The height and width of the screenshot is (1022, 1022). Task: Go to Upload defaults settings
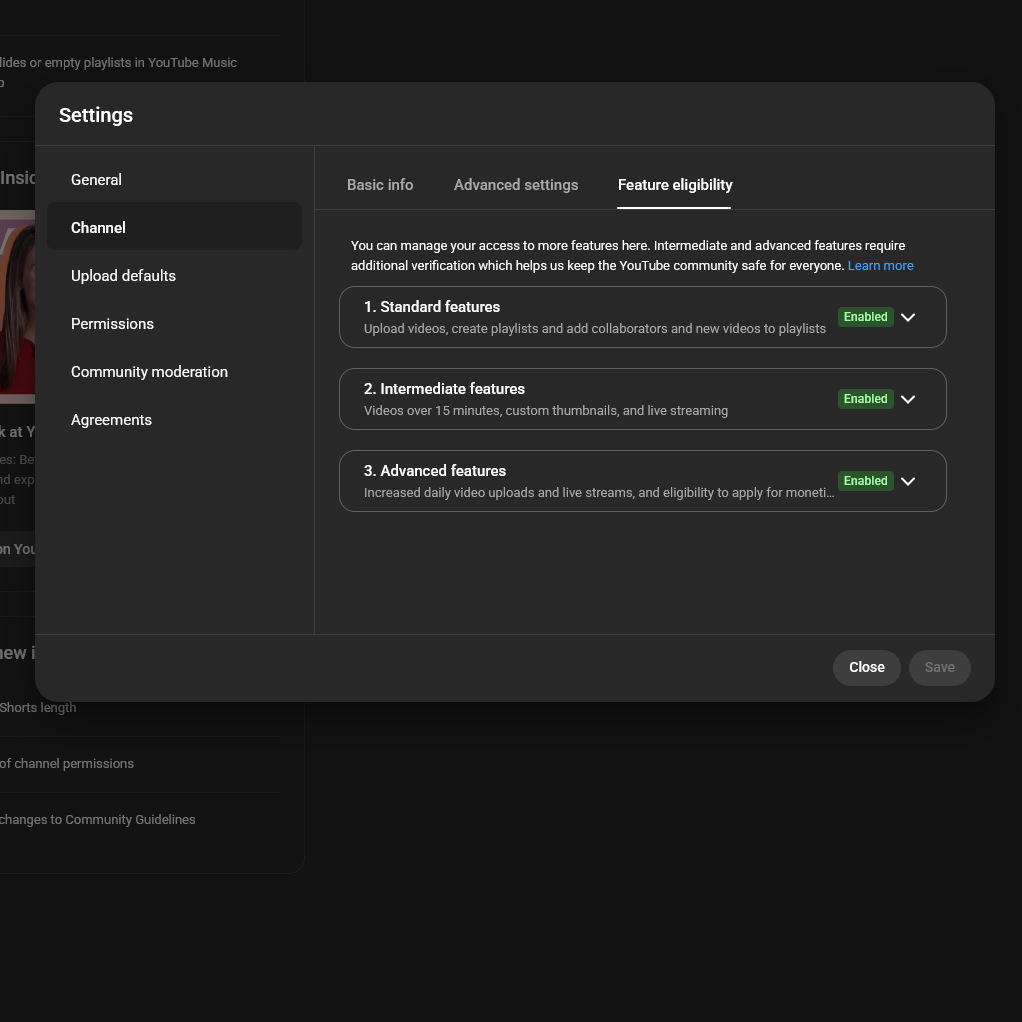[x=123, y=276]
